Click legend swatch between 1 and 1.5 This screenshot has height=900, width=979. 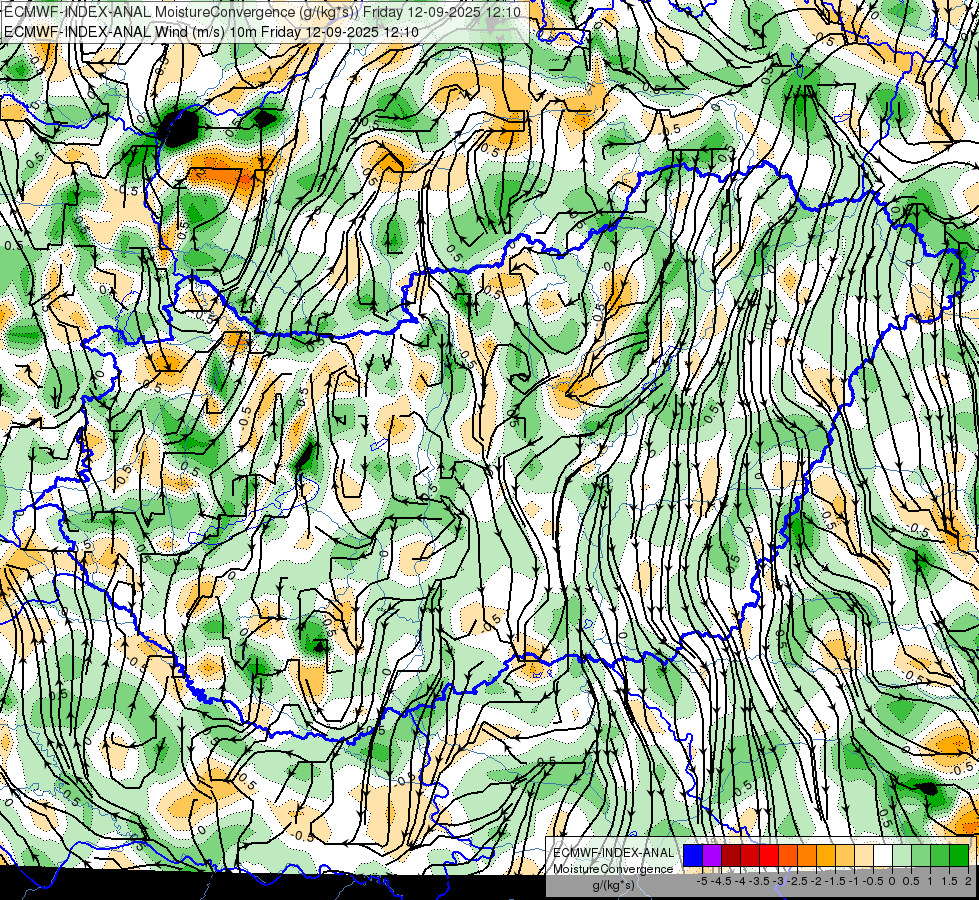(x=940, y=856)
